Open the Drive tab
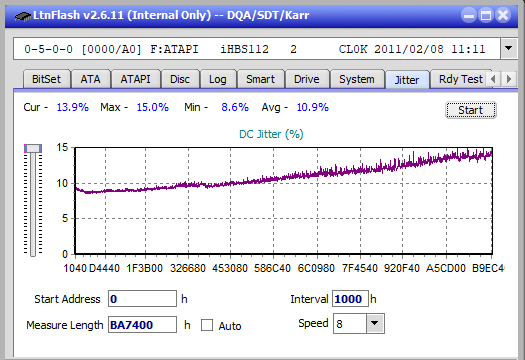Screen dimensions: 525x360 point(307,79)
